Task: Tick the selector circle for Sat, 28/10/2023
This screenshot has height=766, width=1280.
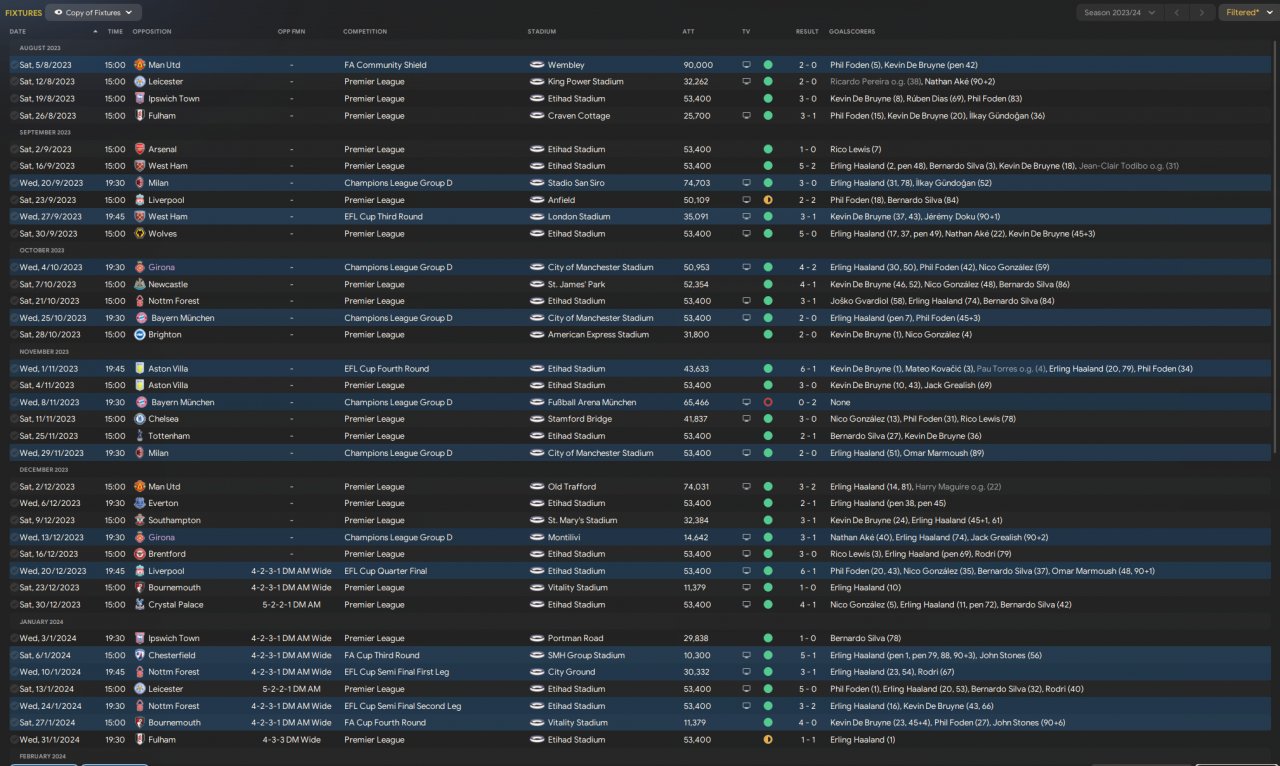Action: click(14, 335)
